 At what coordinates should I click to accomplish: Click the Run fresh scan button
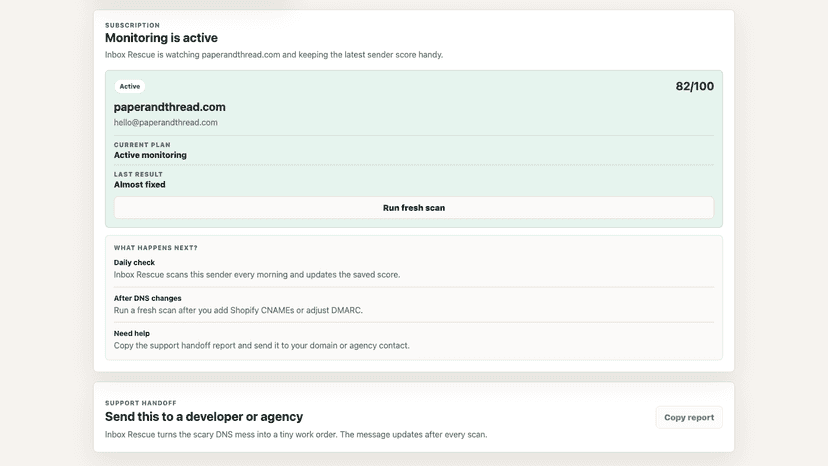[x=413, y=208]
